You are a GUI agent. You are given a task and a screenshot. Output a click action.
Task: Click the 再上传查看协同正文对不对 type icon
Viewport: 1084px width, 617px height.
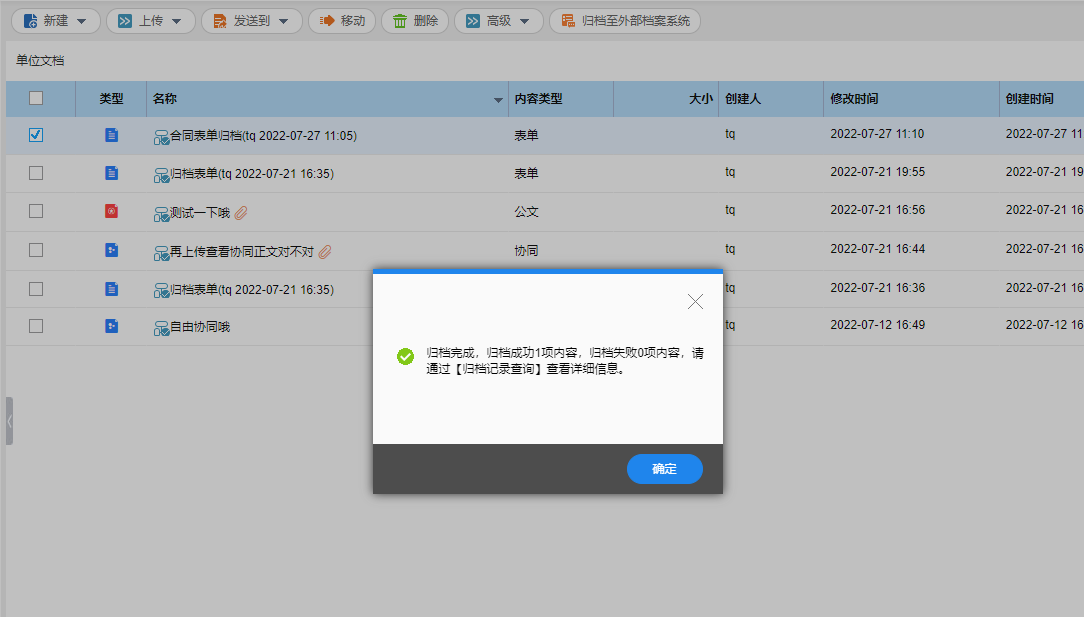pos(111,250)
